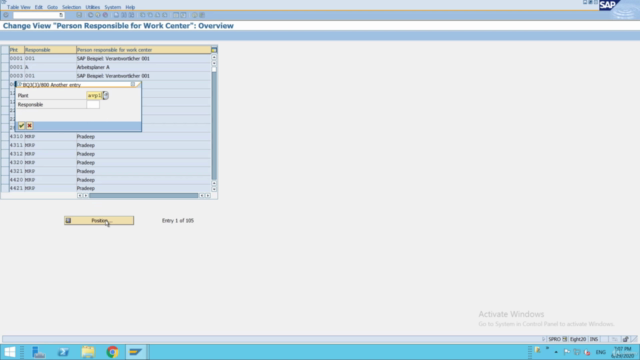Screen dimensions: 640x360
Task: Expand the status bar with the small arrow before SPRO
Action: 543,339
